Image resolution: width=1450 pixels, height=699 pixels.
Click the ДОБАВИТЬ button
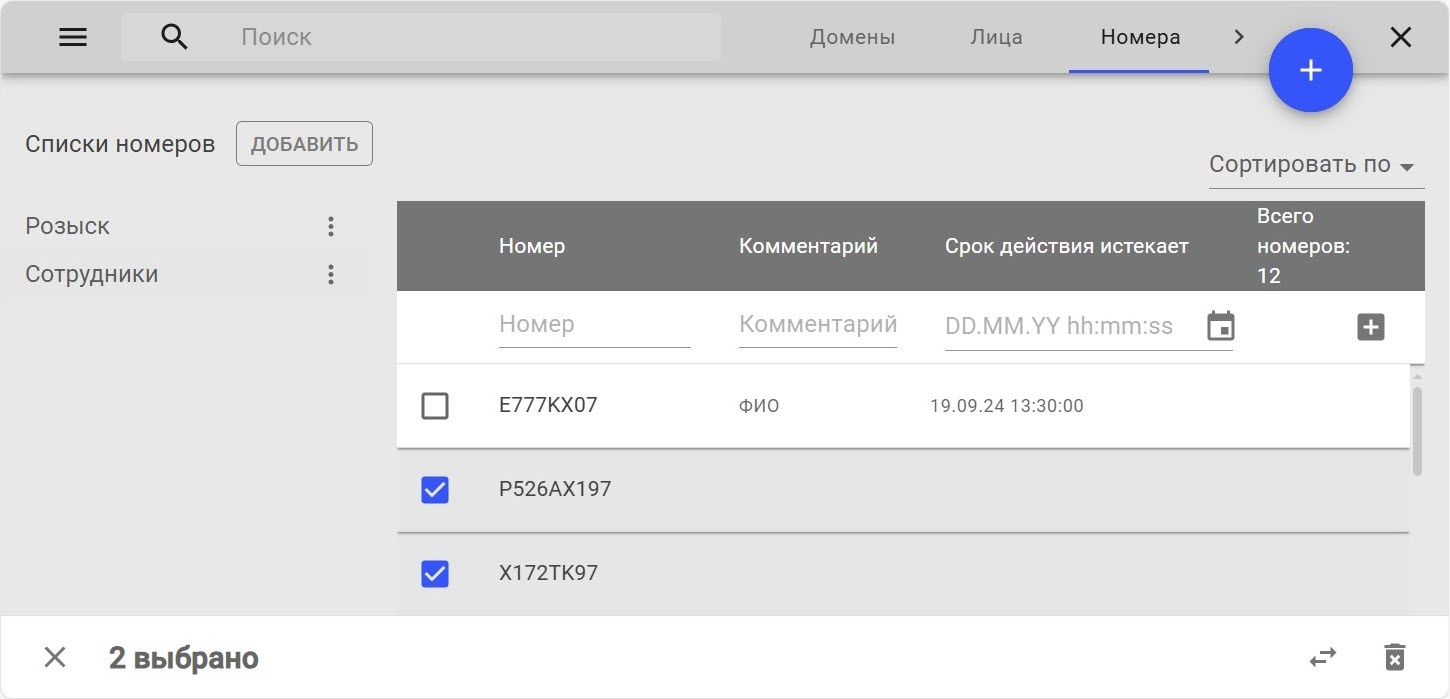[x=304, y=144]
